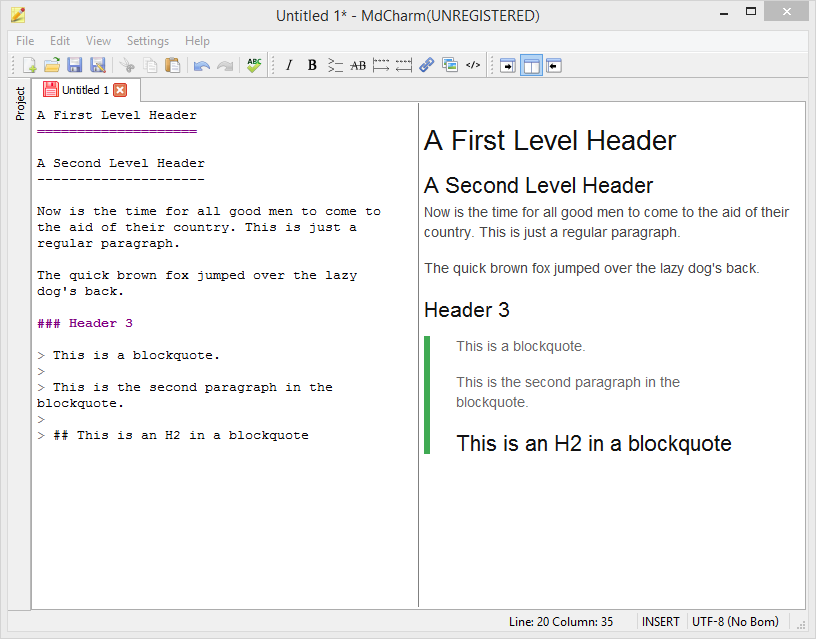This screenshot has width=816, height=639.
Task: Click the spell check ABC icon
Action: [254, 66]
